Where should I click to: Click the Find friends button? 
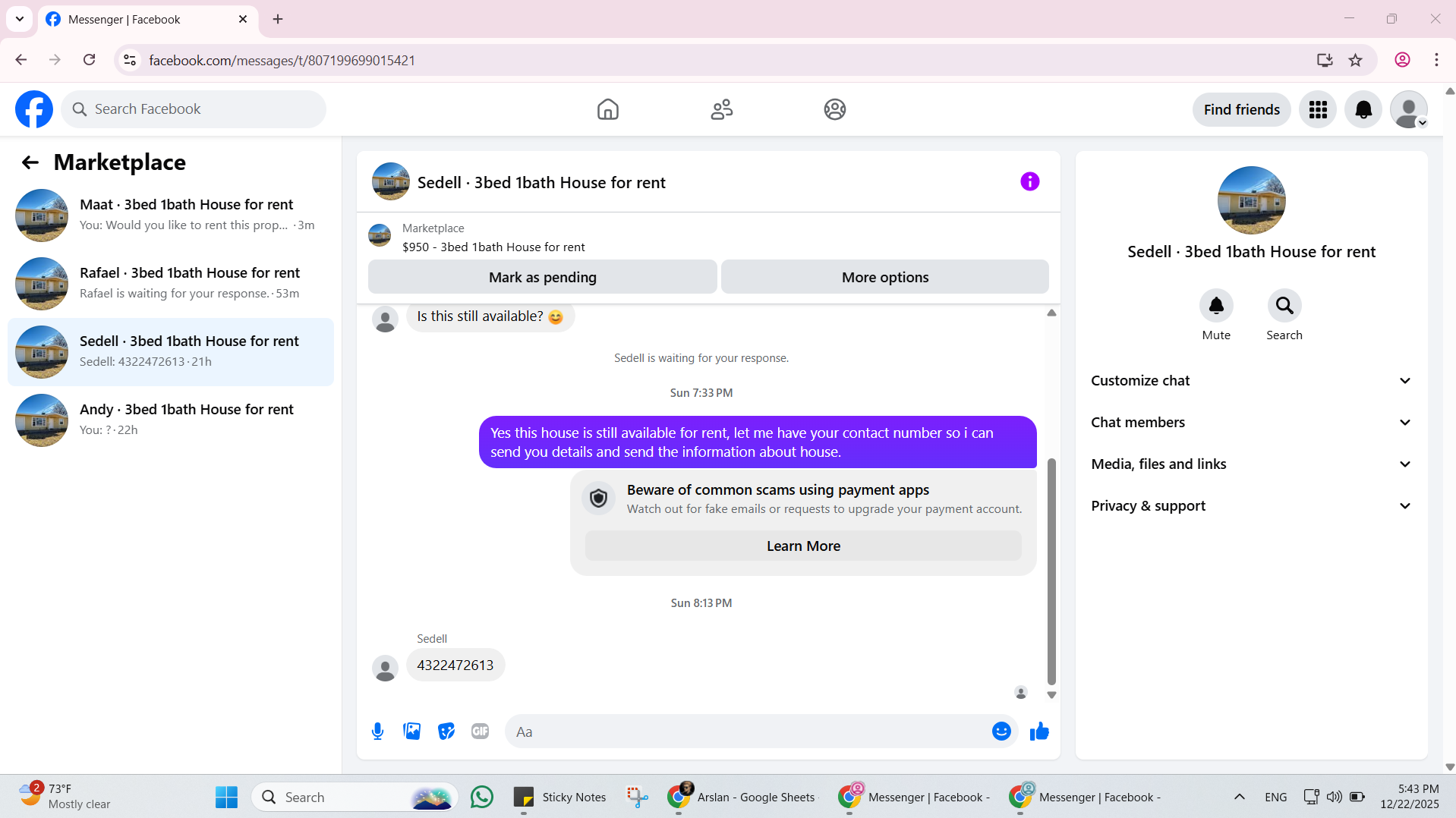point(1241,110)
